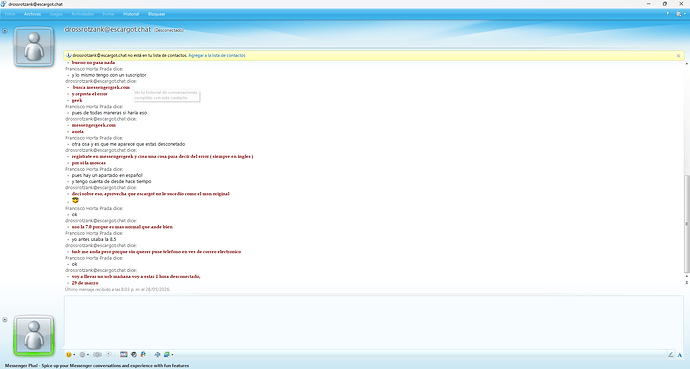Click message 'pues de todas maneras si haria eso'

pos(109,113)
